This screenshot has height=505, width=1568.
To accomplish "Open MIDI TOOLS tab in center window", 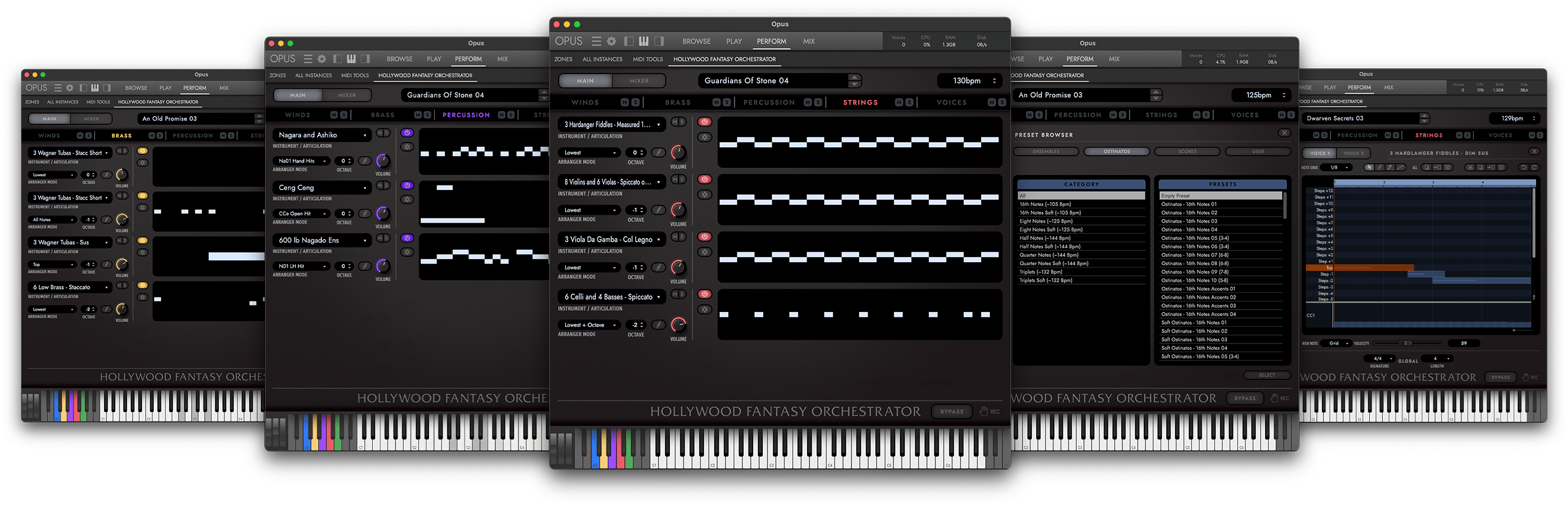I will click(x=648, y=60).
